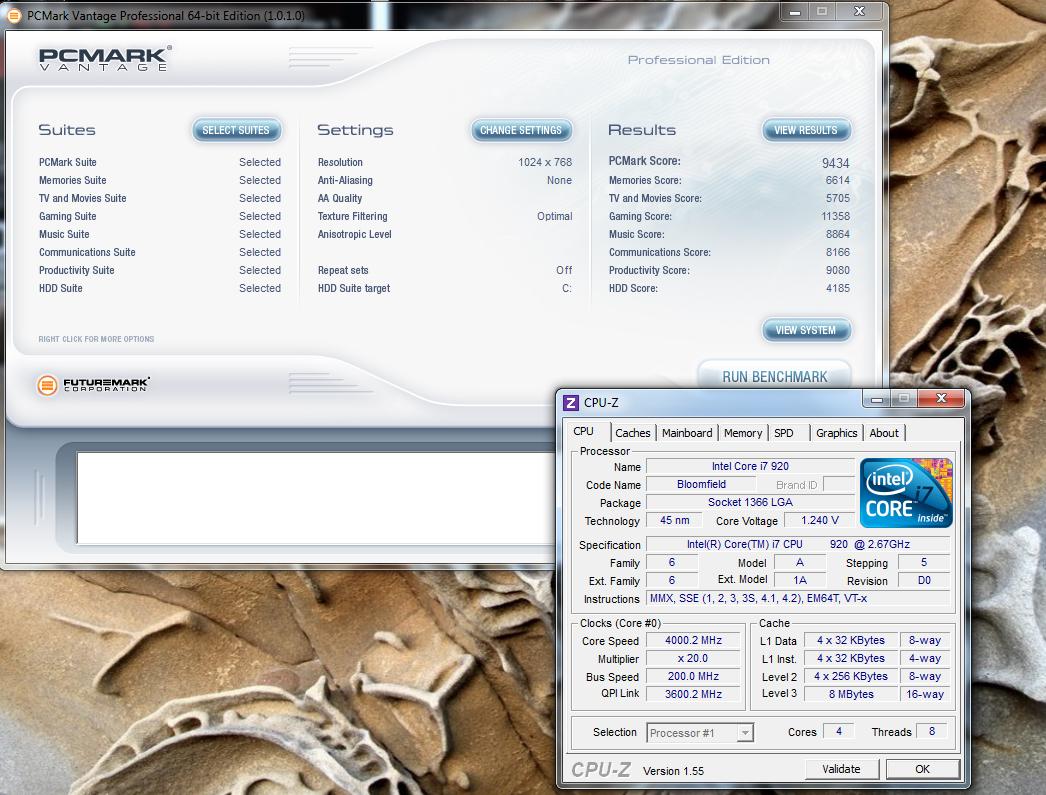Minimize the PCMark Vantage window
The image size is (1046, 795).
tap(795, 11)
